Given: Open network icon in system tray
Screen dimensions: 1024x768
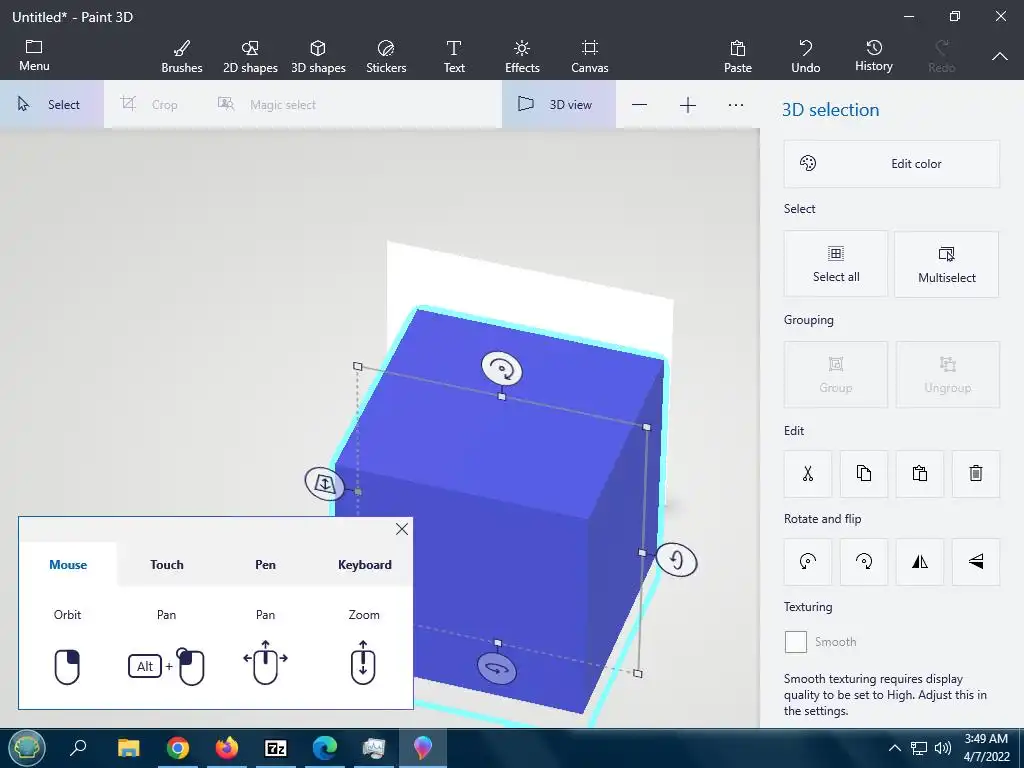Looking at the screenshot, I should 919,748.
